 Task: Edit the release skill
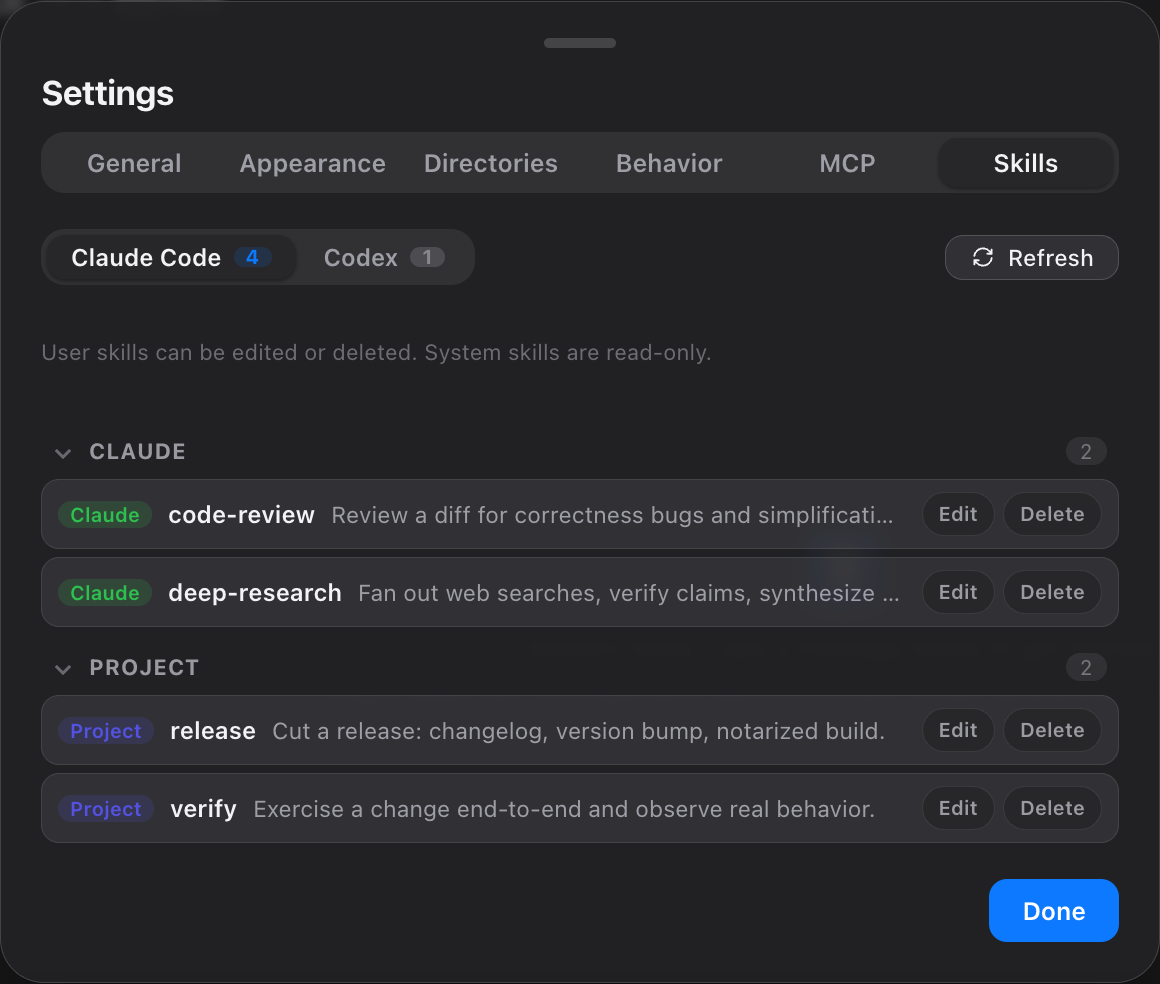958,730
